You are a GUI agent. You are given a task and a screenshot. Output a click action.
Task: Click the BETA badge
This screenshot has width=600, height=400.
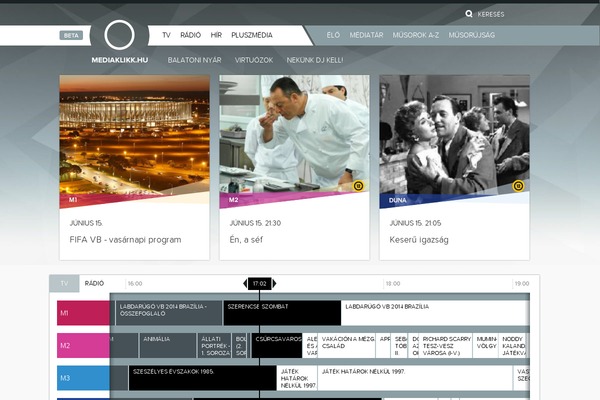[x=71, y=35]
